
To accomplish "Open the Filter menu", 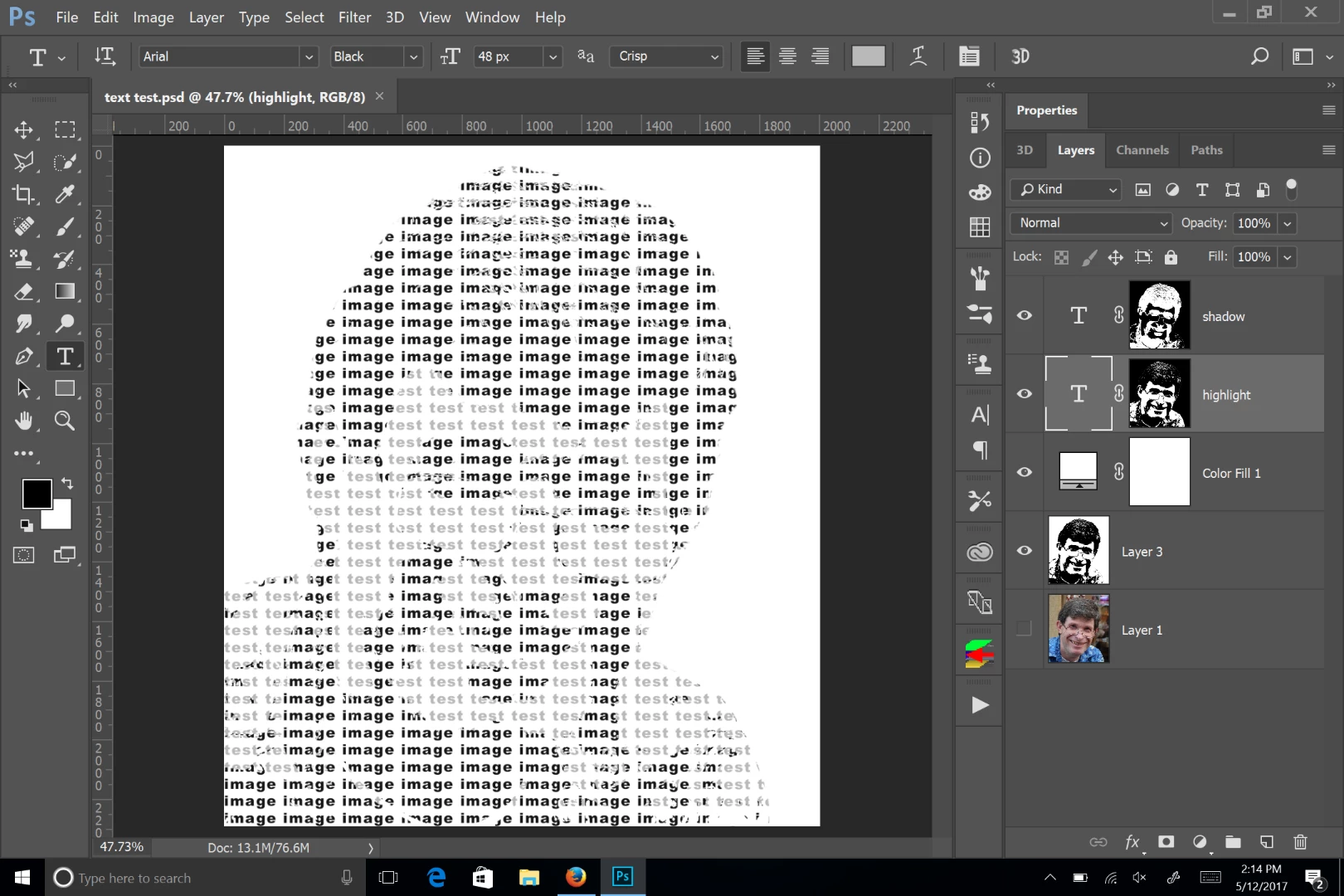I will [x=354, y=17].
